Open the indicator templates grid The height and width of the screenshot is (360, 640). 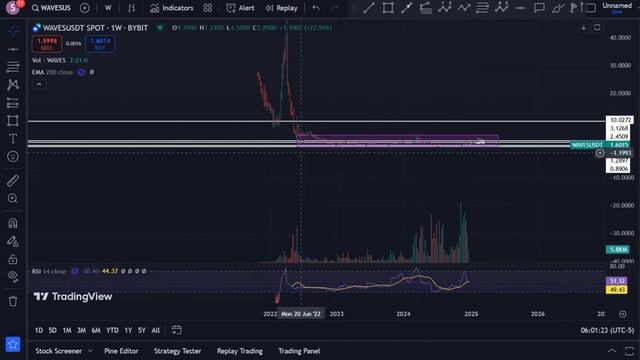[208, 8]
